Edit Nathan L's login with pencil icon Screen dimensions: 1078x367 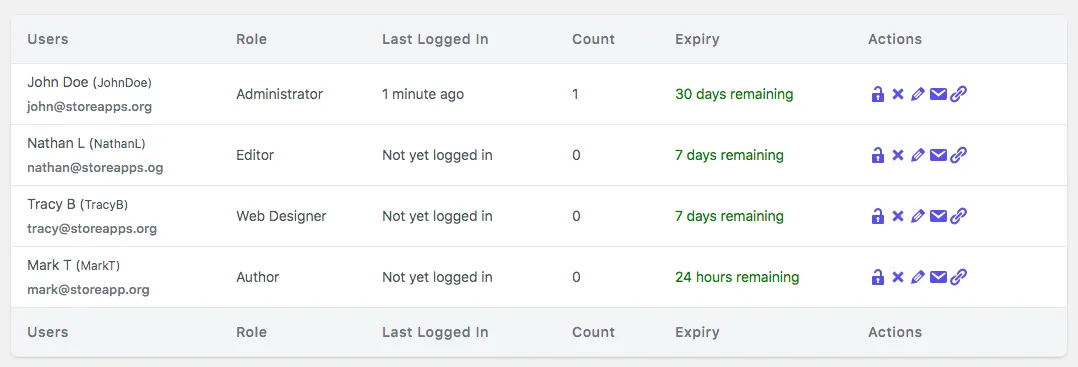917,155
